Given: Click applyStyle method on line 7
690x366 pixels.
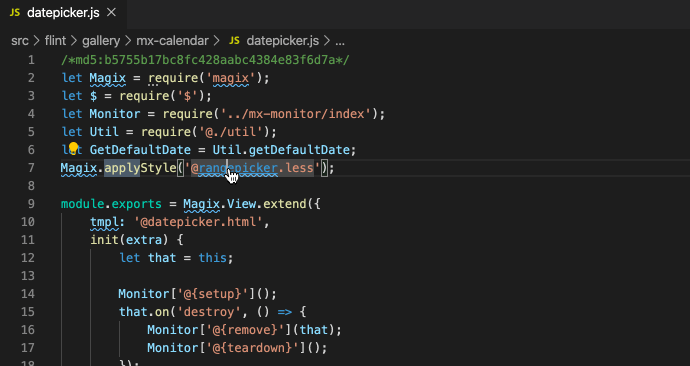Looking at the screenshot, I should (x=140, y=168).
